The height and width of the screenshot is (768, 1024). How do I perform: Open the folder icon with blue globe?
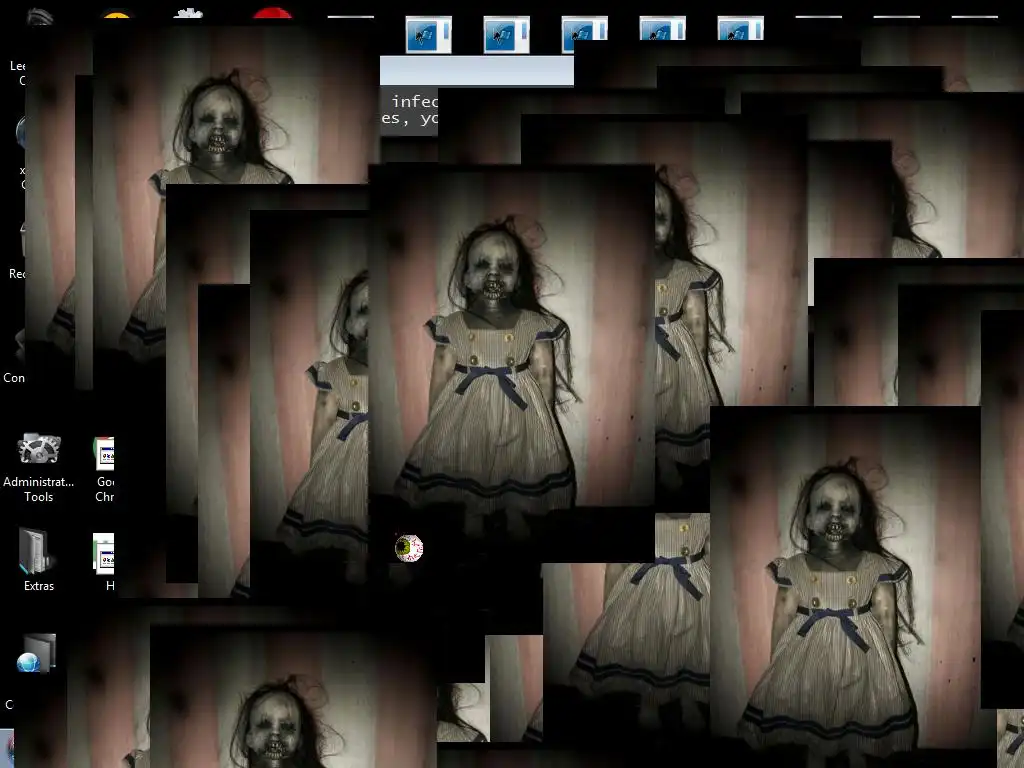tap(37, 653)
